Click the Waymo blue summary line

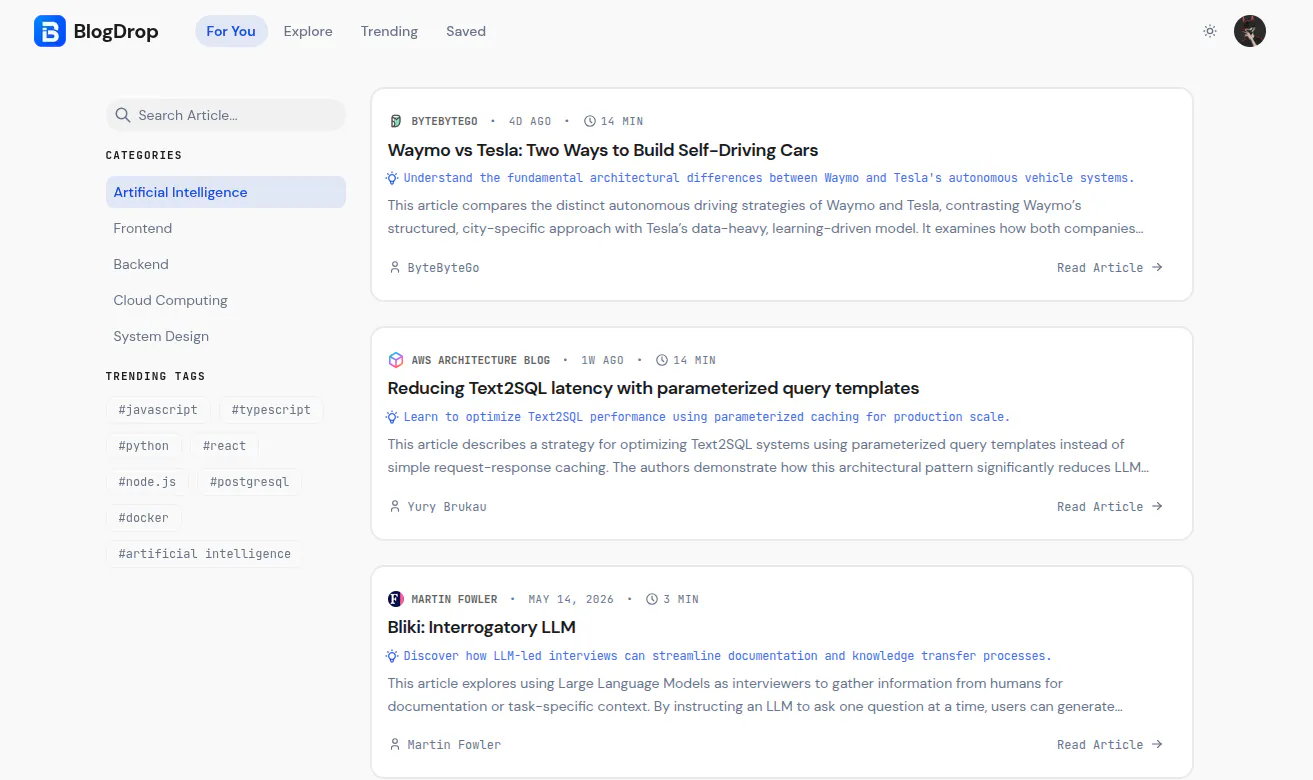pyautogui.click(x=769, y=178)
